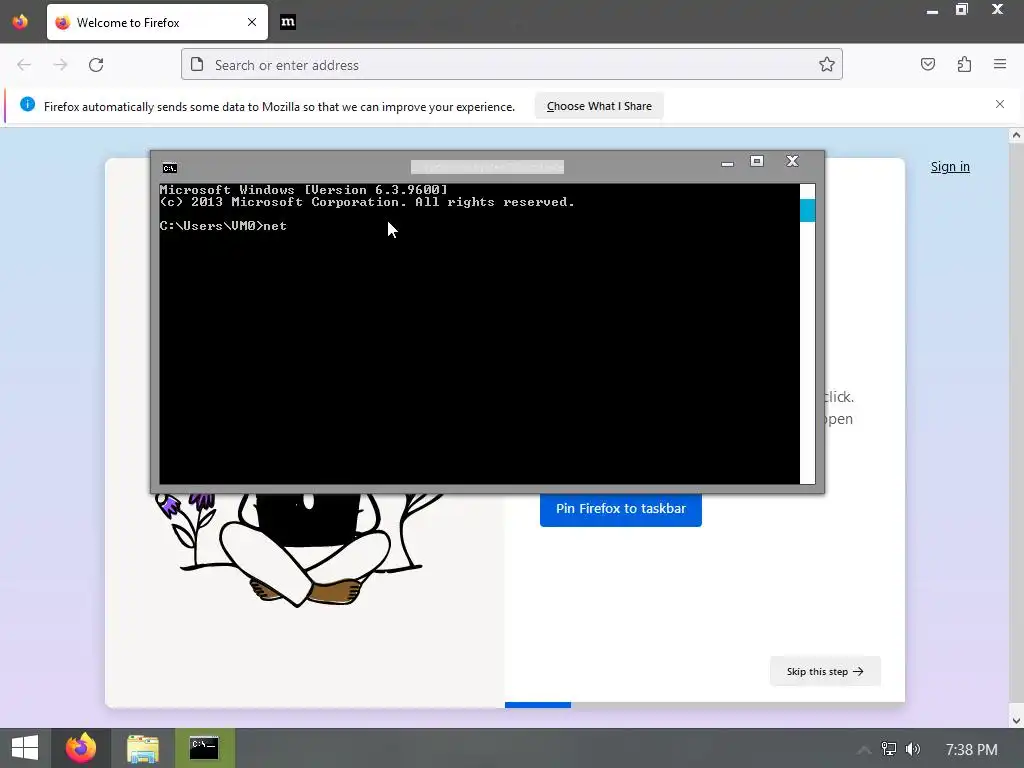Open the Firefox hamburger application menu
The height and width of the screenshot is (768, 1024).
[x=999, y=64]
